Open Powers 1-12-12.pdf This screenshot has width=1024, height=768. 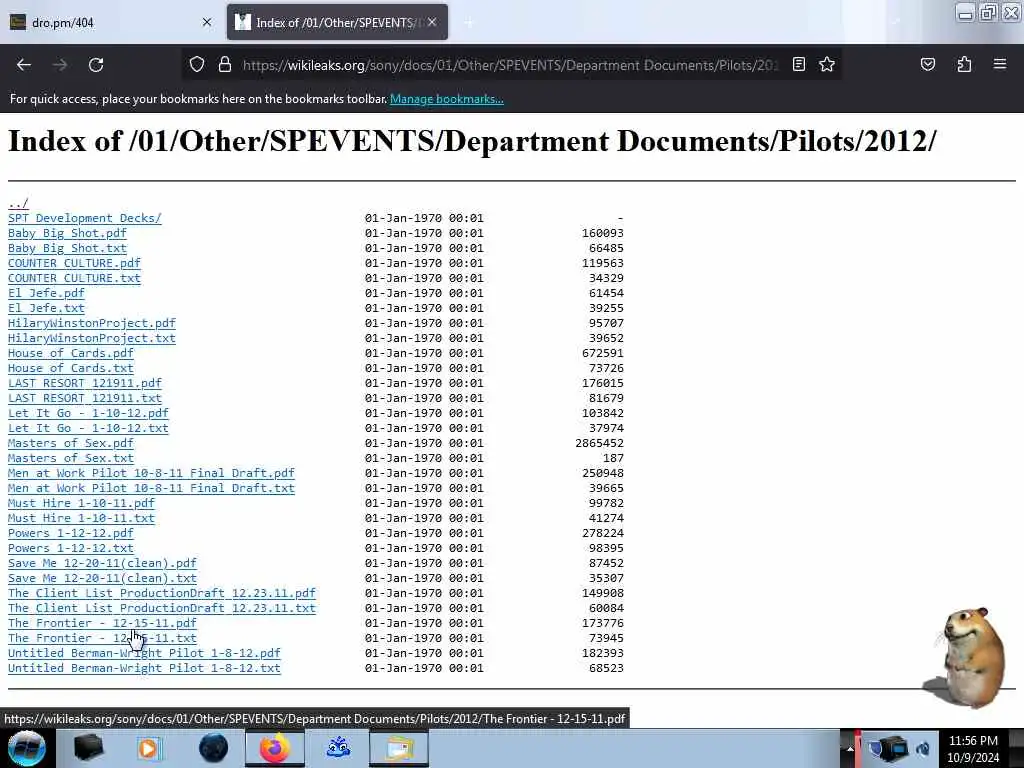[x=71, y=534]
